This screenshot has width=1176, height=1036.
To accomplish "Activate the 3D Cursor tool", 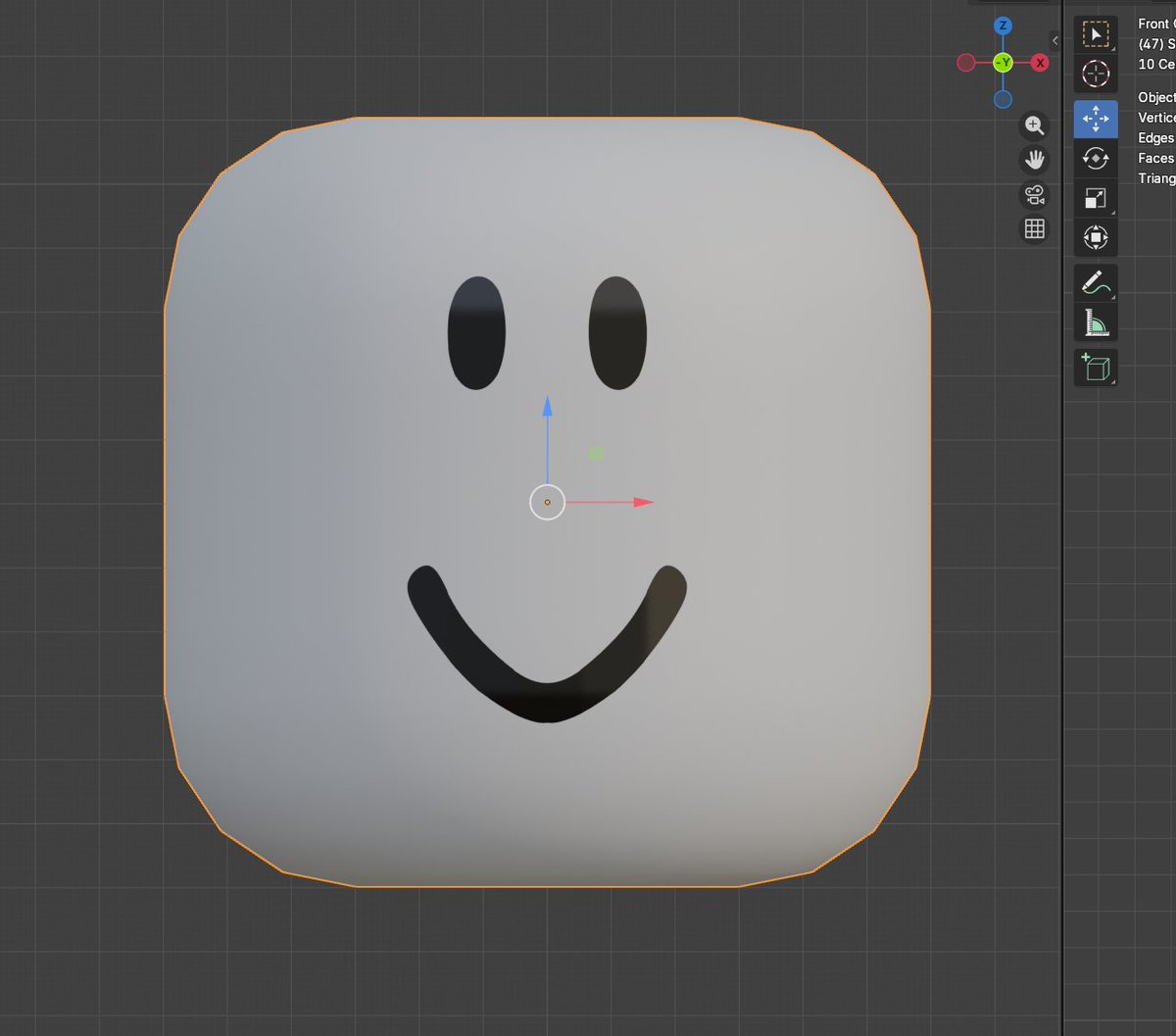I will tap(1096, 74).
